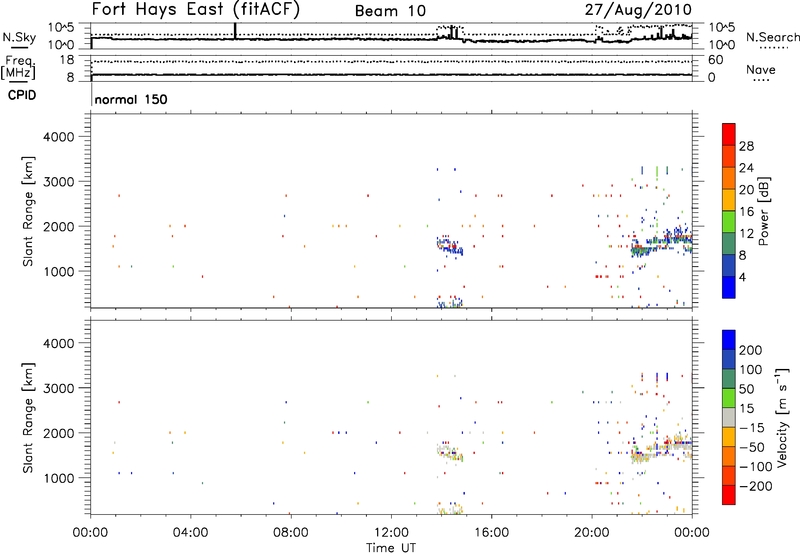Click the 2000 km tick on velocity panel
The height and width of the screenshot is (554, 800).
59,433
